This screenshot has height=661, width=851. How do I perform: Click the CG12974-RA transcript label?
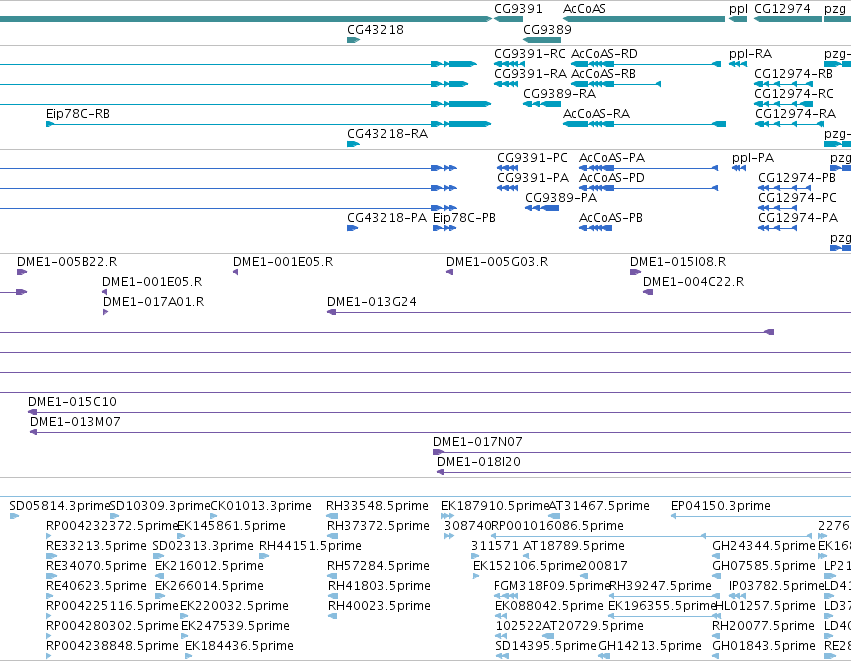795,114
